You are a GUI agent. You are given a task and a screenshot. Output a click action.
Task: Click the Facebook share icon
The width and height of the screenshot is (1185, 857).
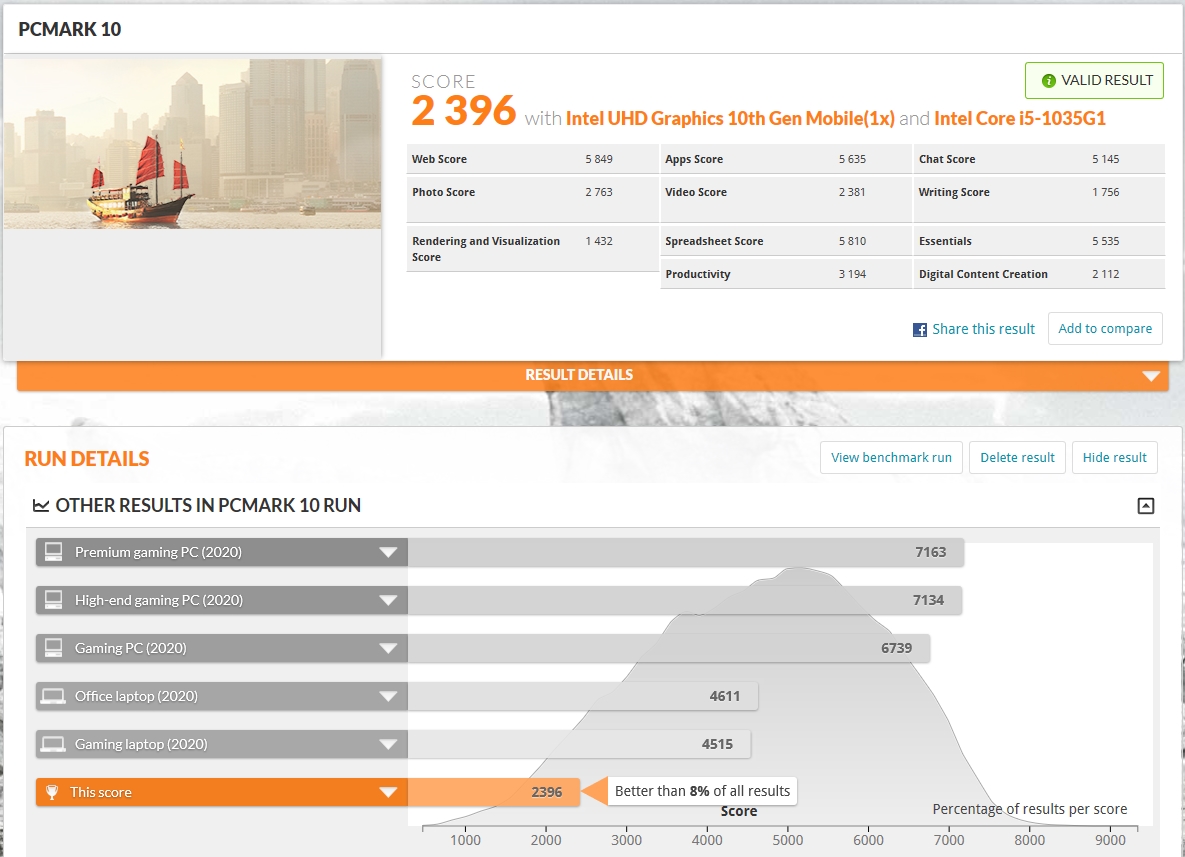click(920, 329)
